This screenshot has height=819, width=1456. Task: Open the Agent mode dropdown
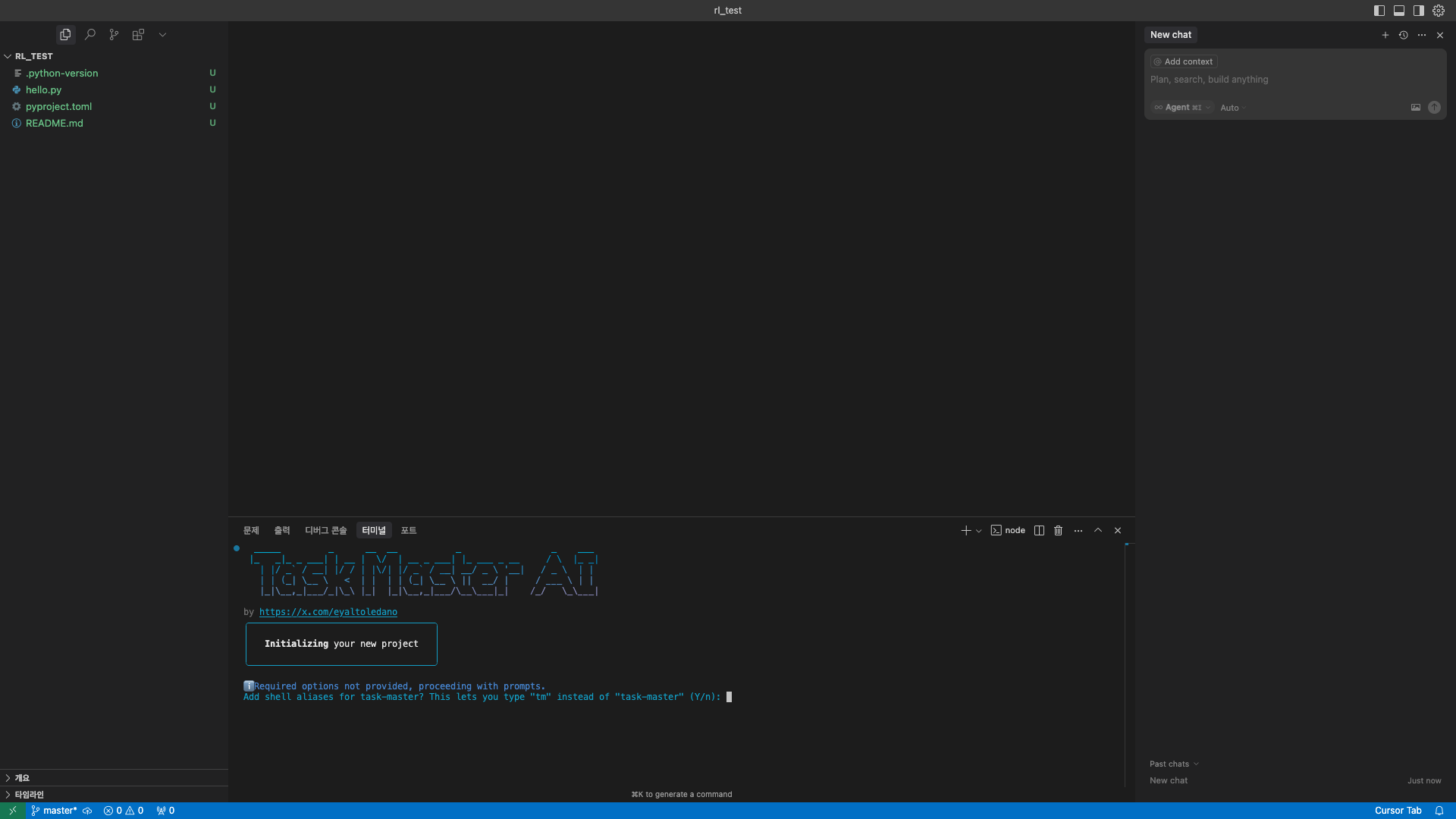(1182, 108)
